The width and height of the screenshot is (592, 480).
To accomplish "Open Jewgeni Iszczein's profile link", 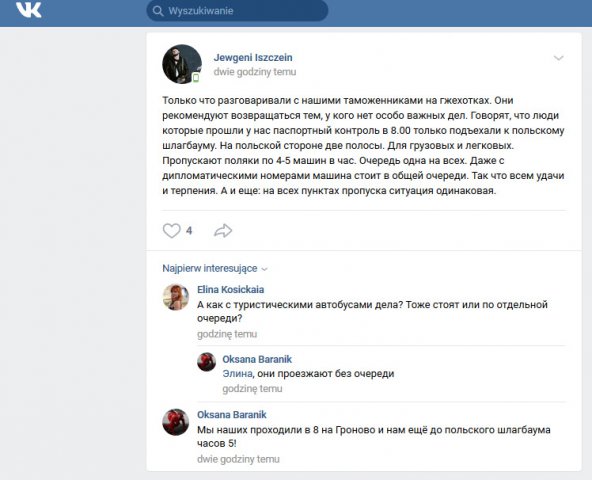I will click(253, 57).
